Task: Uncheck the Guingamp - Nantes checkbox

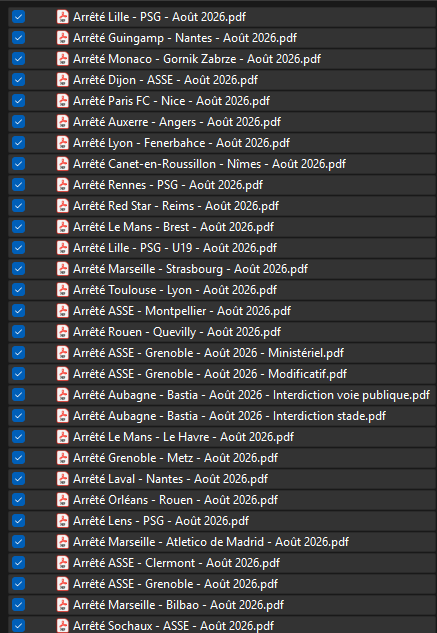Action: point(18,38)
